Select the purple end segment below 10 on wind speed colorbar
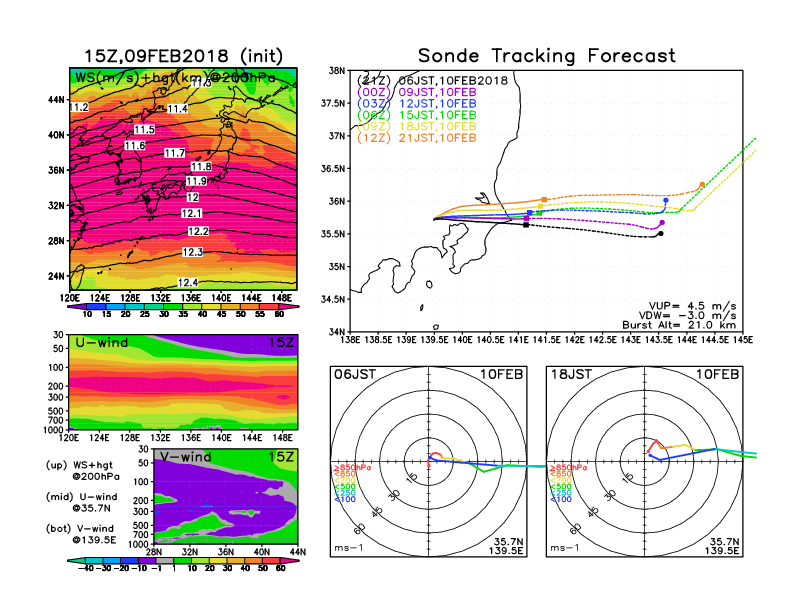Image resolution: width=792 pixels, height=612 pixels. [77, 307]
